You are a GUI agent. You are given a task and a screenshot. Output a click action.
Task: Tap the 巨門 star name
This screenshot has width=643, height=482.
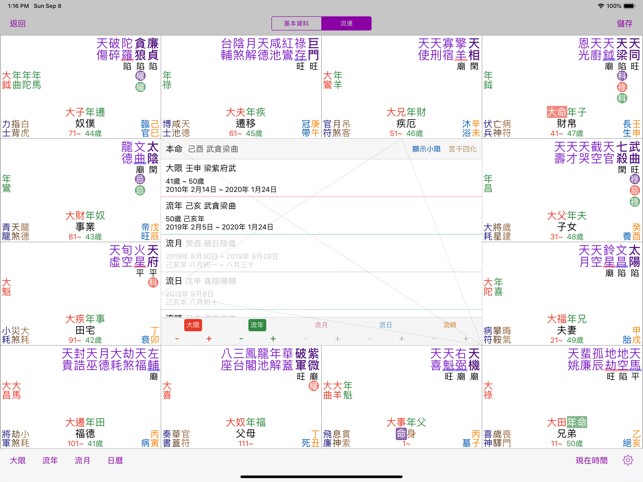[x=313, y=49]
